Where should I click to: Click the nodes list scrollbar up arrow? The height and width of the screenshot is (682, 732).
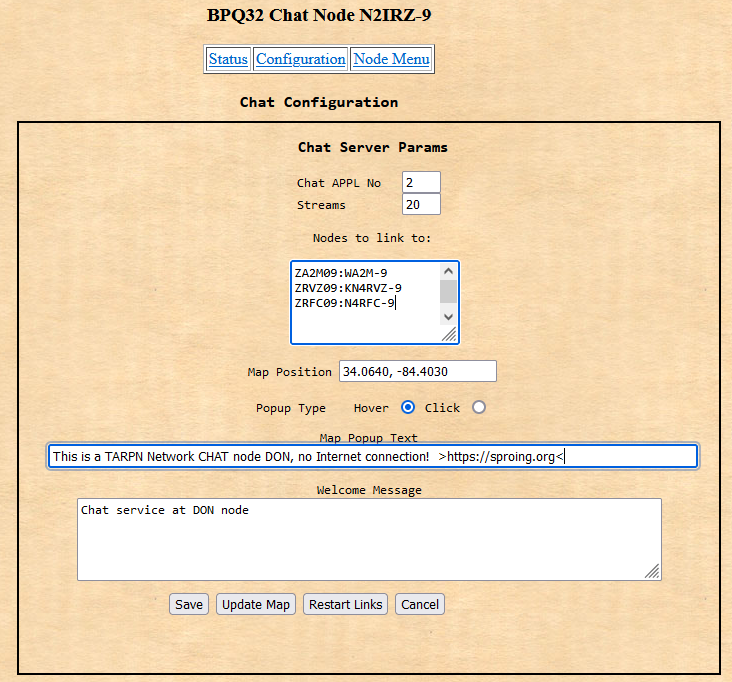click(449, 271)
